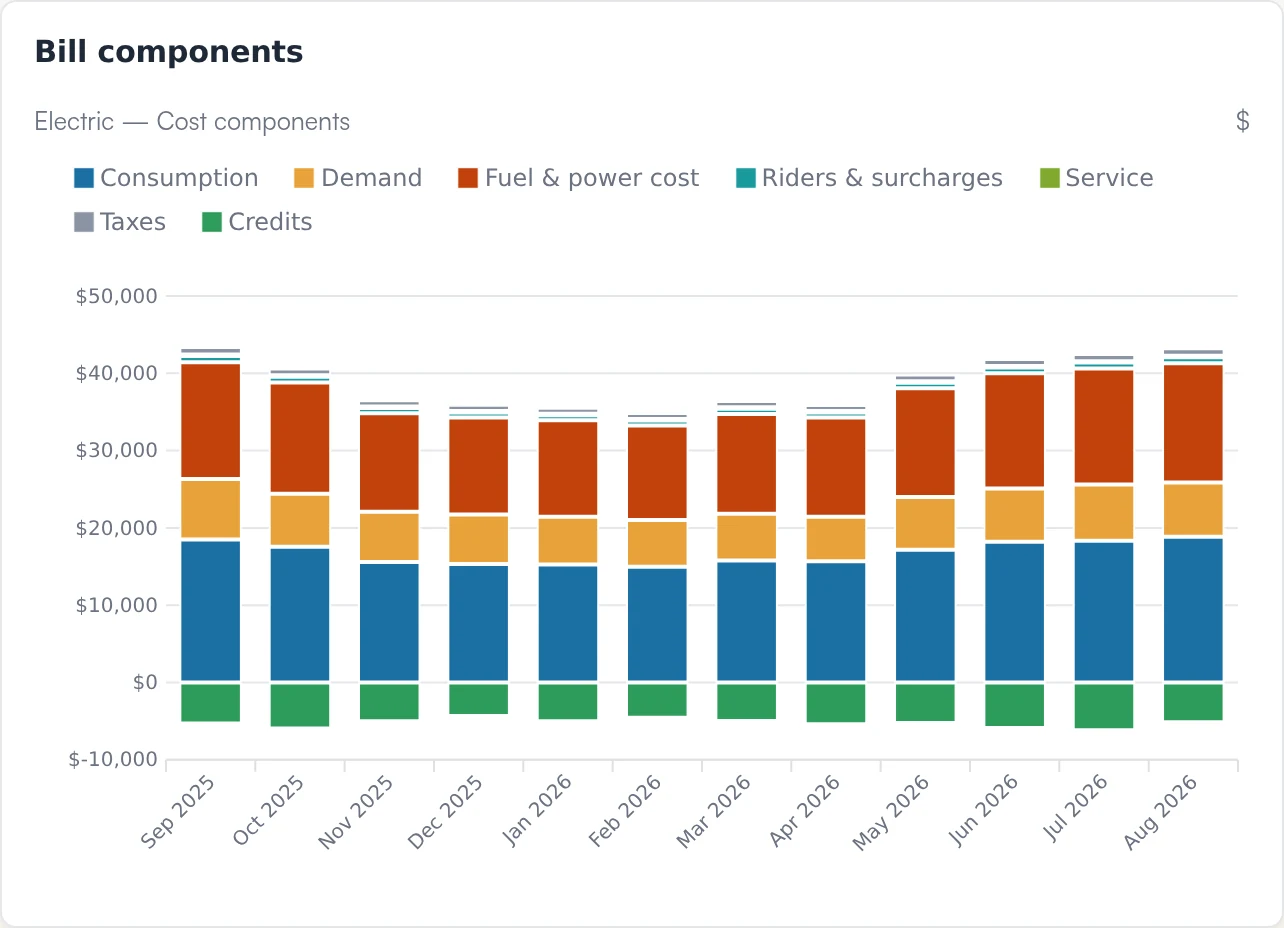Hide the Fuel & power cost series
Image resolution: width=1284 pixels, height=928 pixels.
pos(578,178)
